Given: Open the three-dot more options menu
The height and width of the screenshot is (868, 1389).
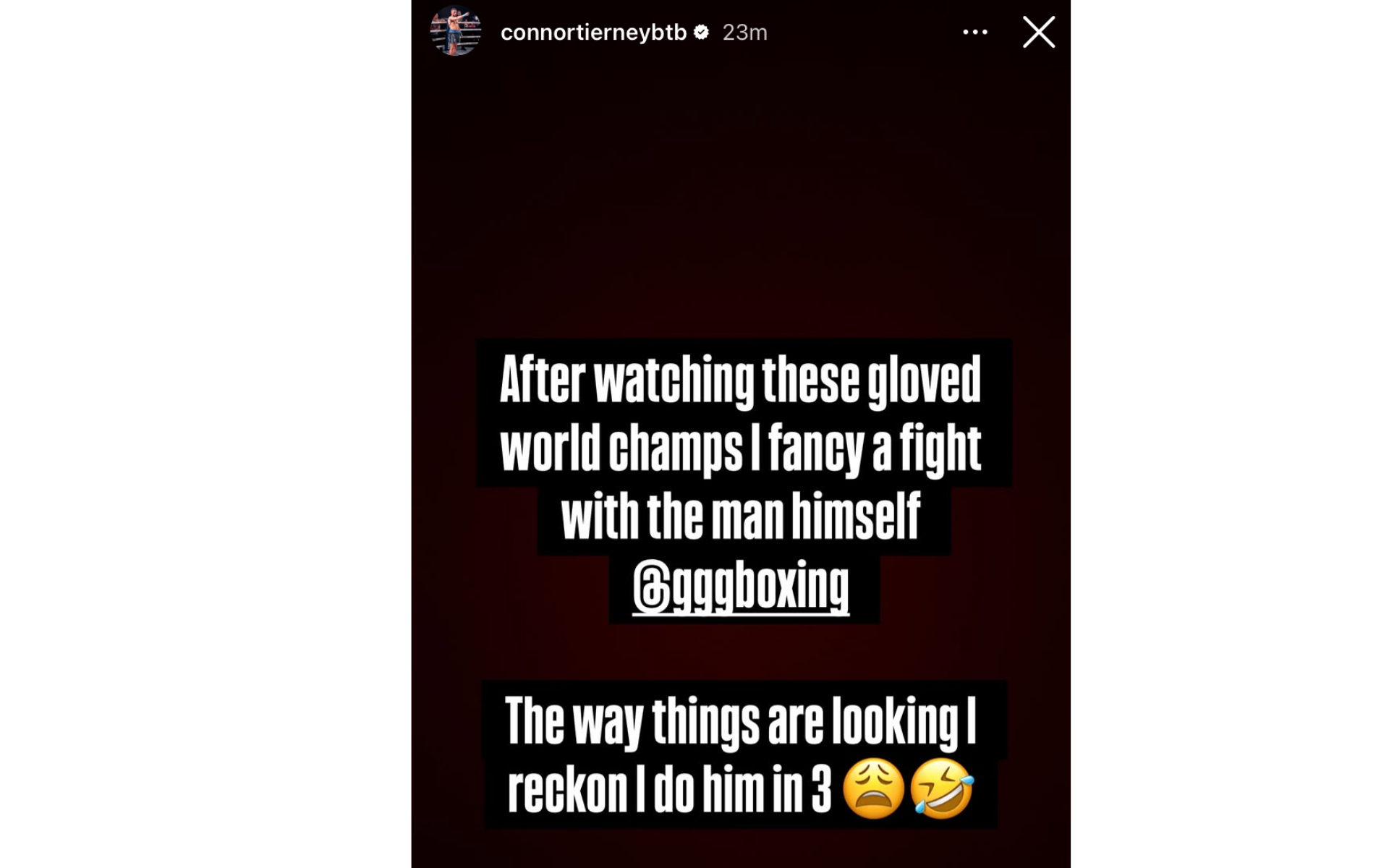Looking at the screenshot, I should pyautogui.click(x=975, y=32).
